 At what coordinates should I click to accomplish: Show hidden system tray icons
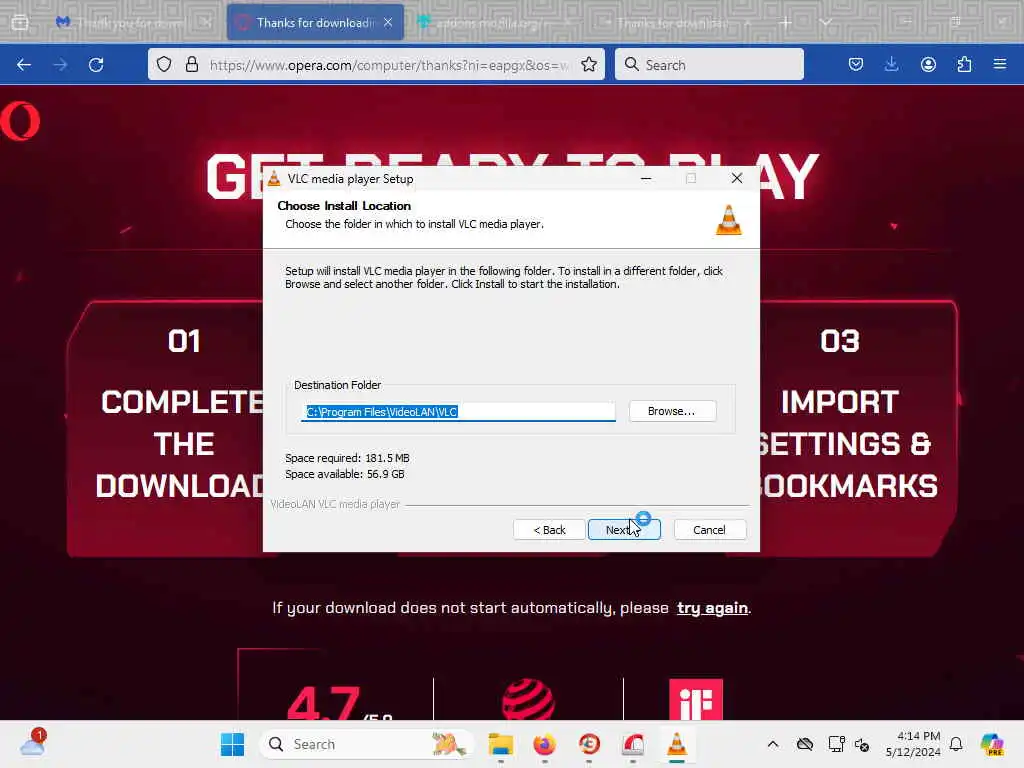coord(773,744)
